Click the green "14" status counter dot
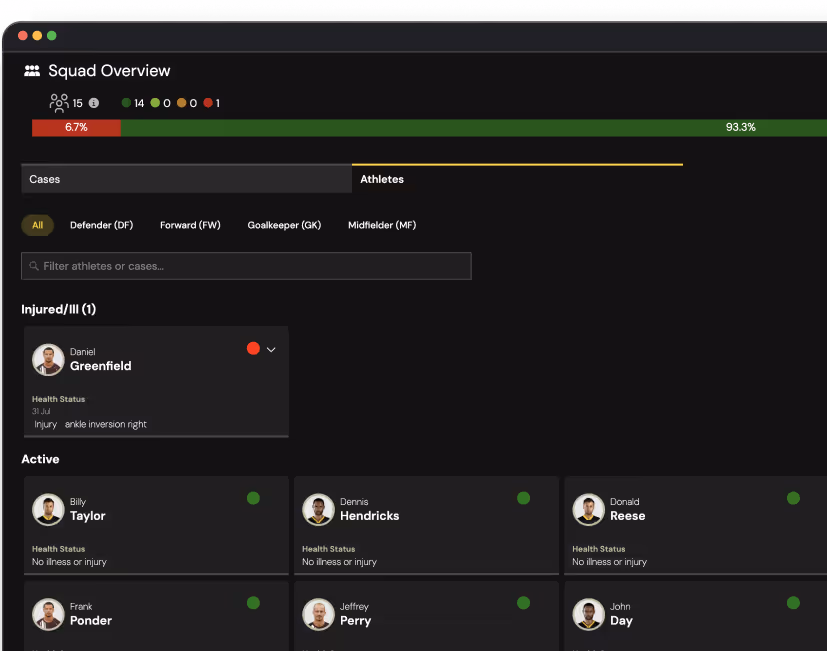 [x=126, y=102]
